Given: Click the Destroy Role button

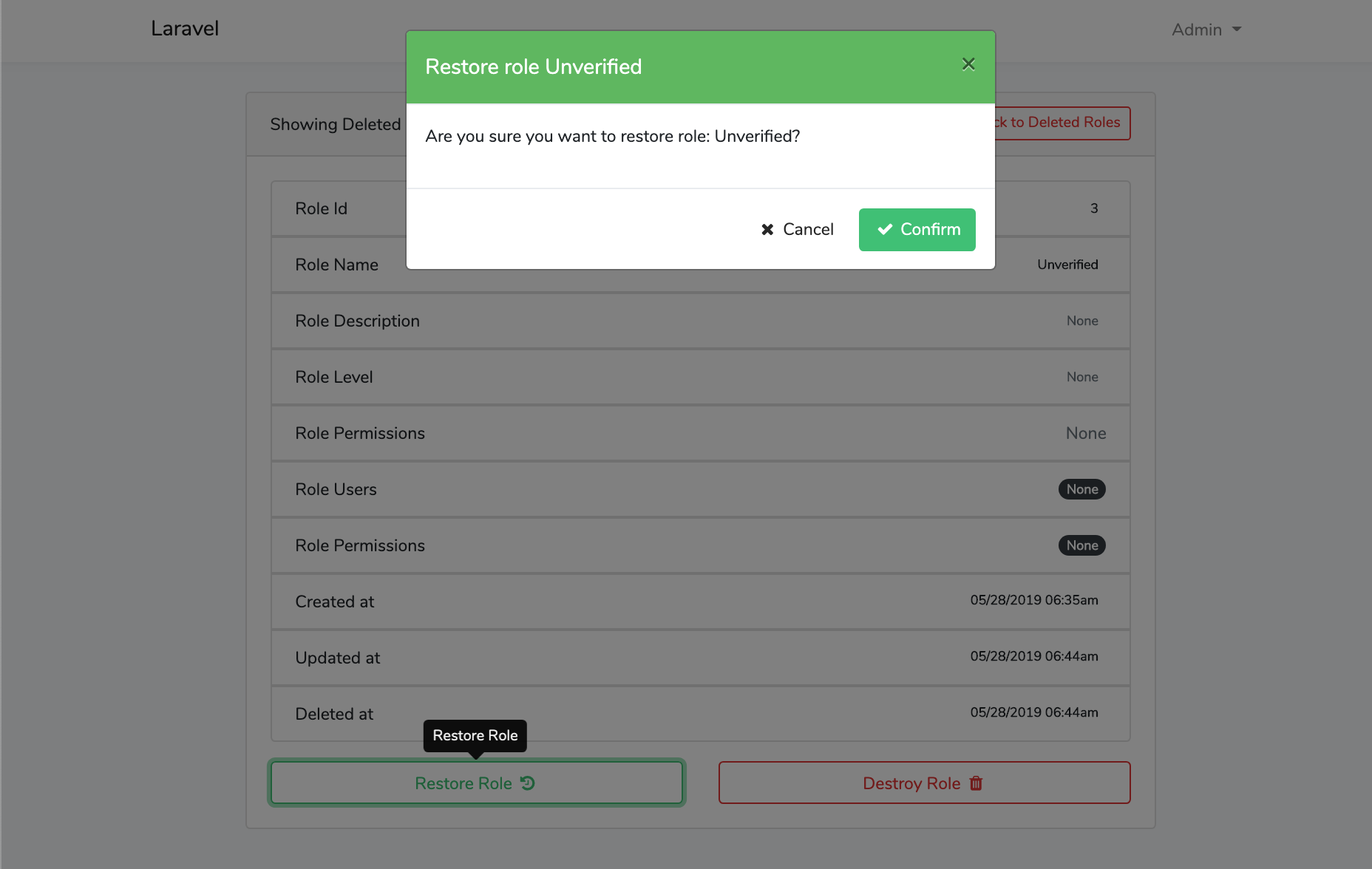Looking at the screenshot, I should click(x=924, y=783).
